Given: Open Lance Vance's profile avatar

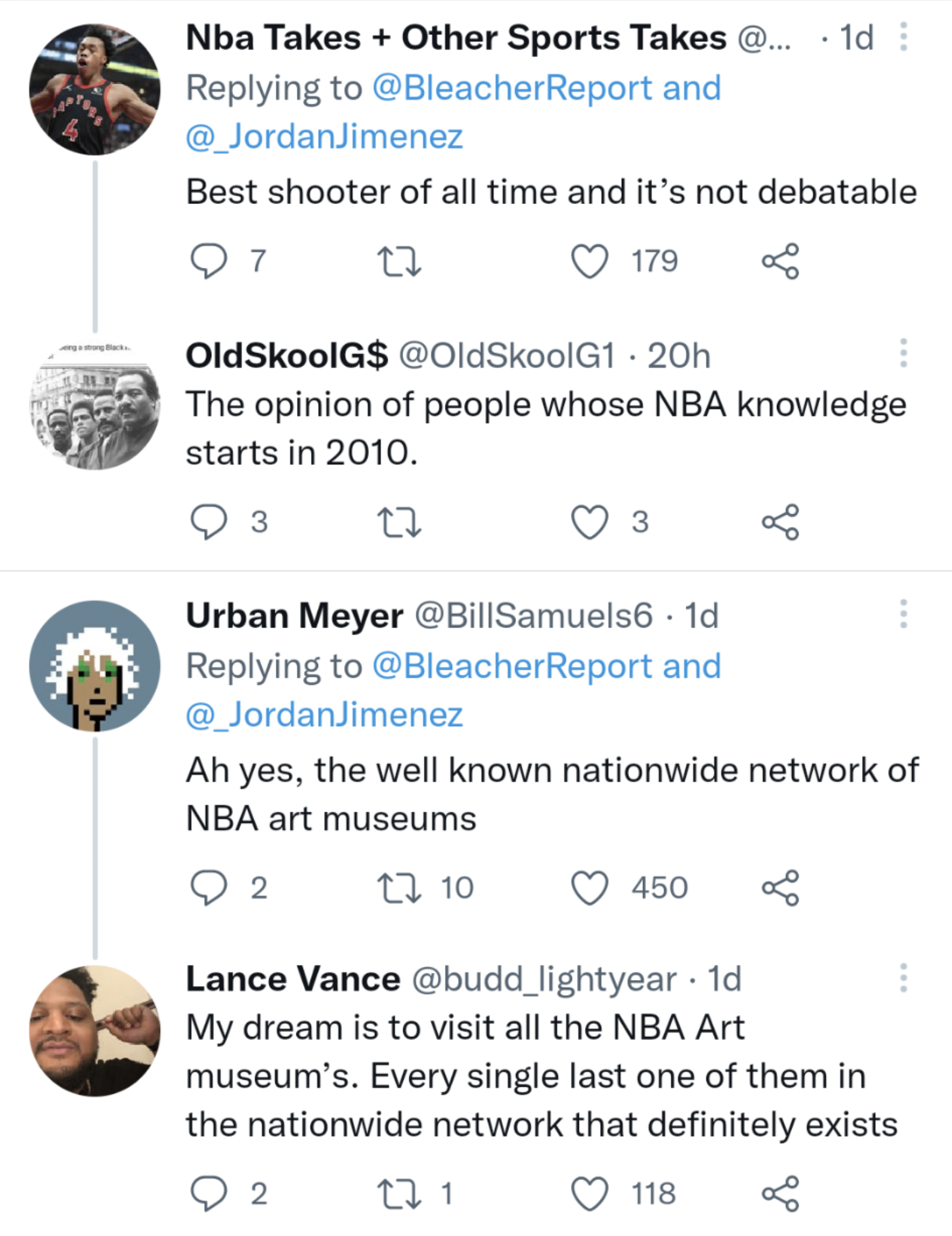Looking at the screenshot, I should [x=95, y=1031].
